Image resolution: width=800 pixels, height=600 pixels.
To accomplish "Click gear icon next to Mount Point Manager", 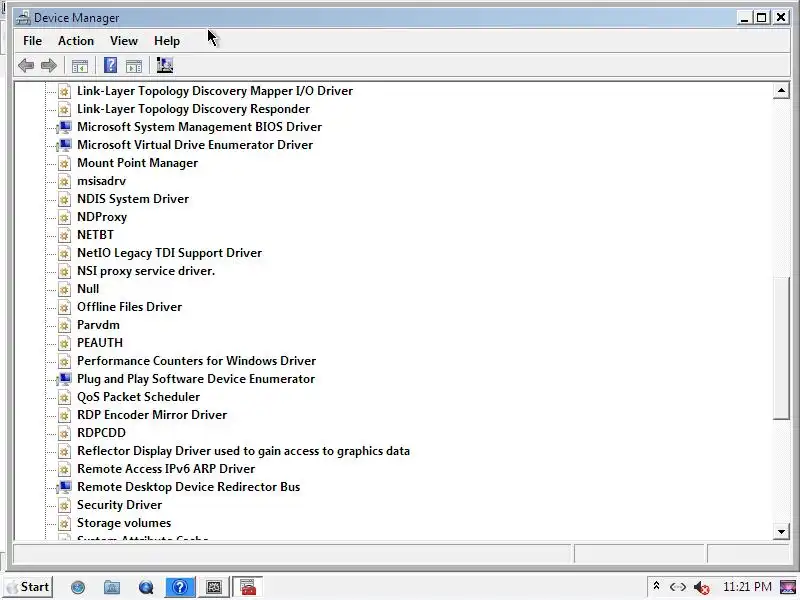I will click(64, 163).
